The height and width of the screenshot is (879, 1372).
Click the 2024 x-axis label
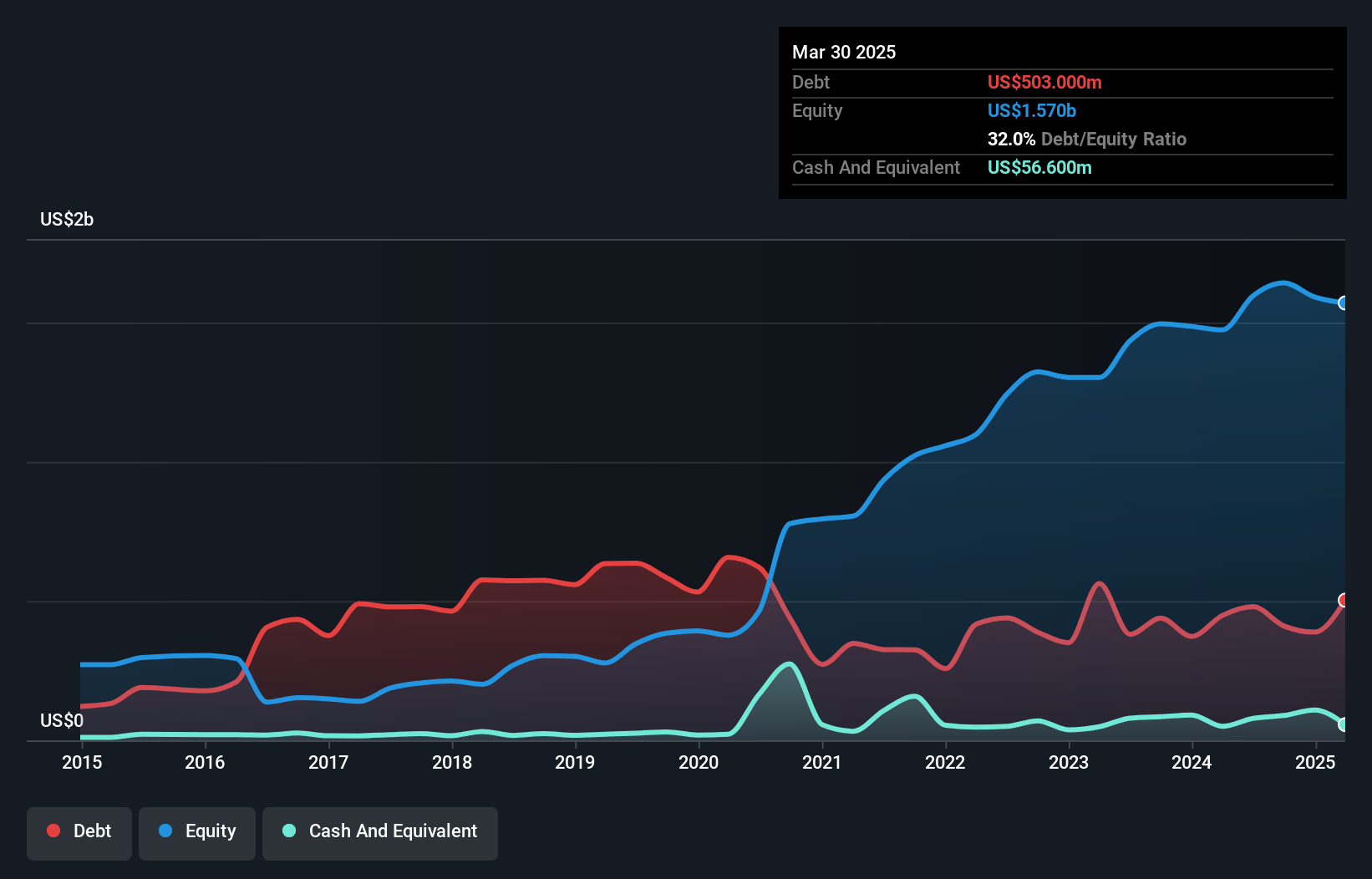pos(1192,762)
